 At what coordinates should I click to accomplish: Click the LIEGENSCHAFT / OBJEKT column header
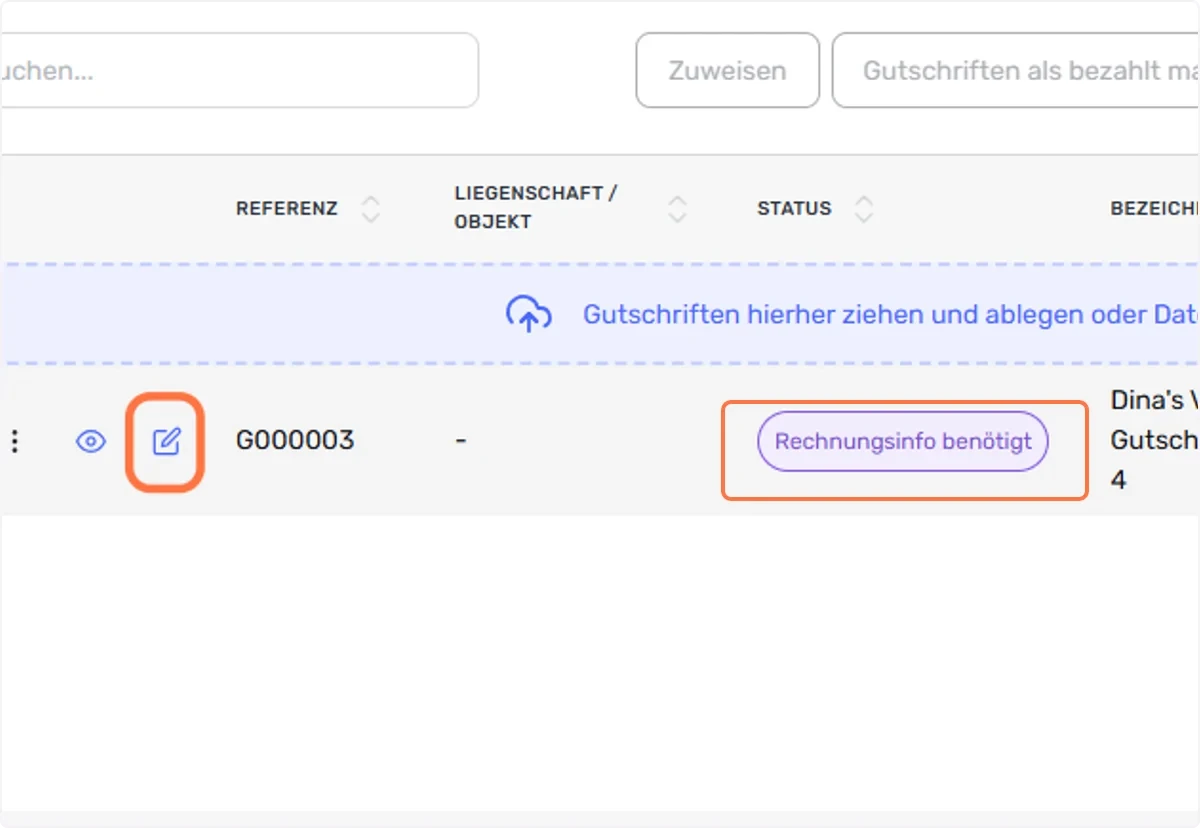(536, 208)
